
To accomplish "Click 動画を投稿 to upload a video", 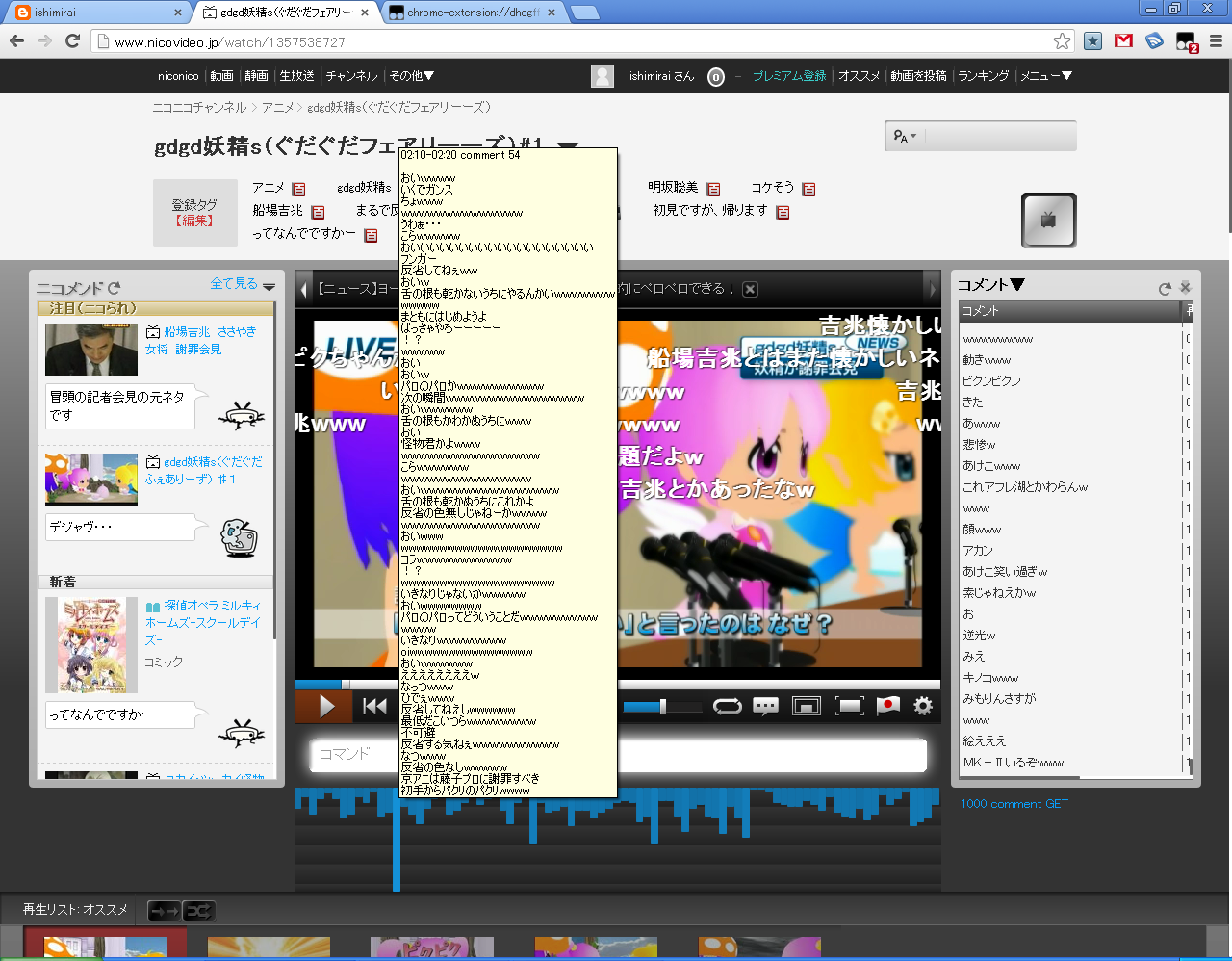I will (x=918, y=76).
